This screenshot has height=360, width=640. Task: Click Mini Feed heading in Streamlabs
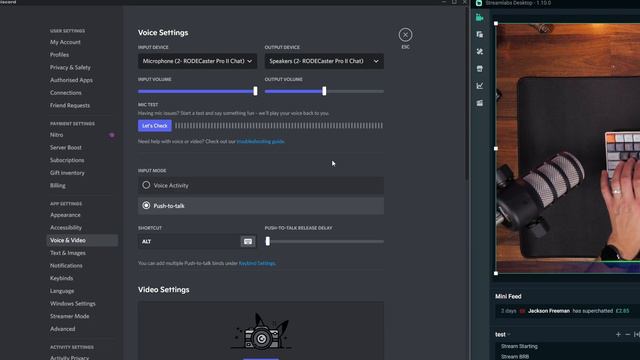click(x=508, y=296)
